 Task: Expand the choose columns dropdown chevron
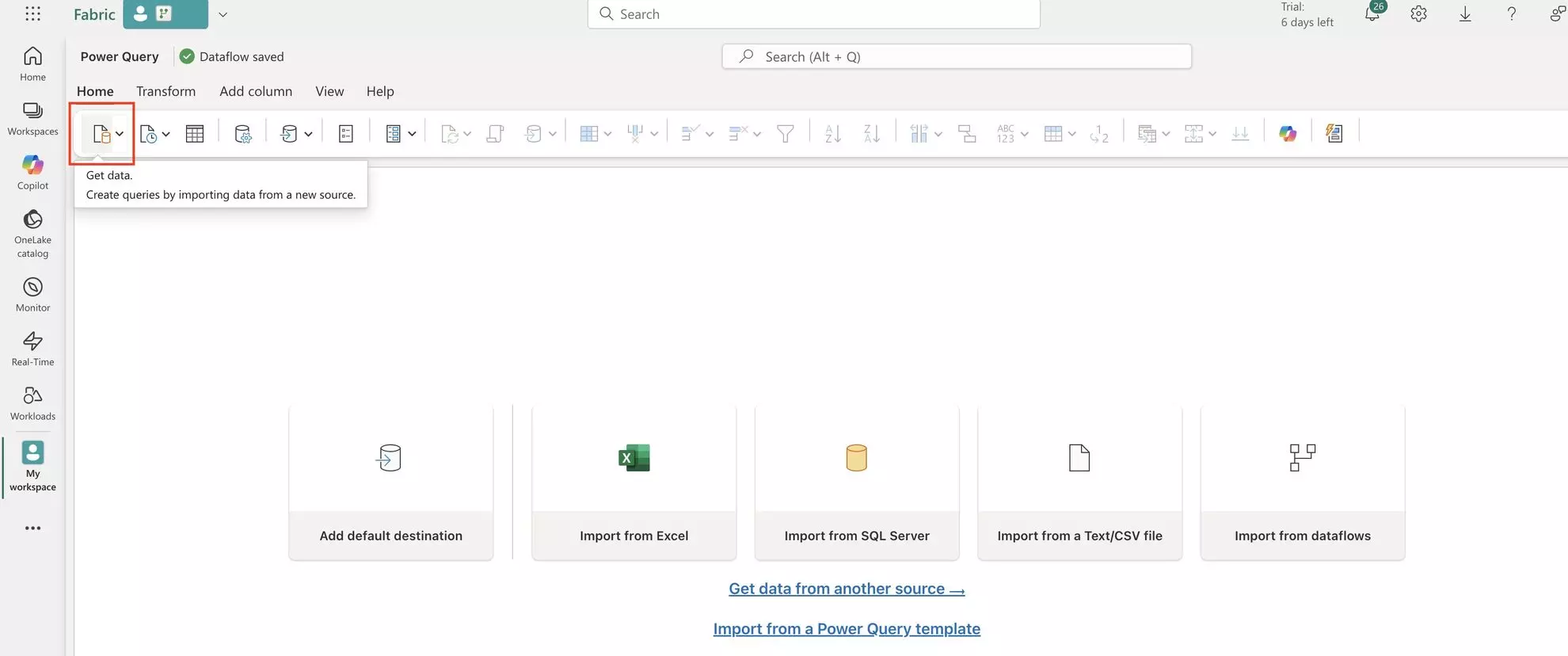pyautogui.click(x=607, y=134)
